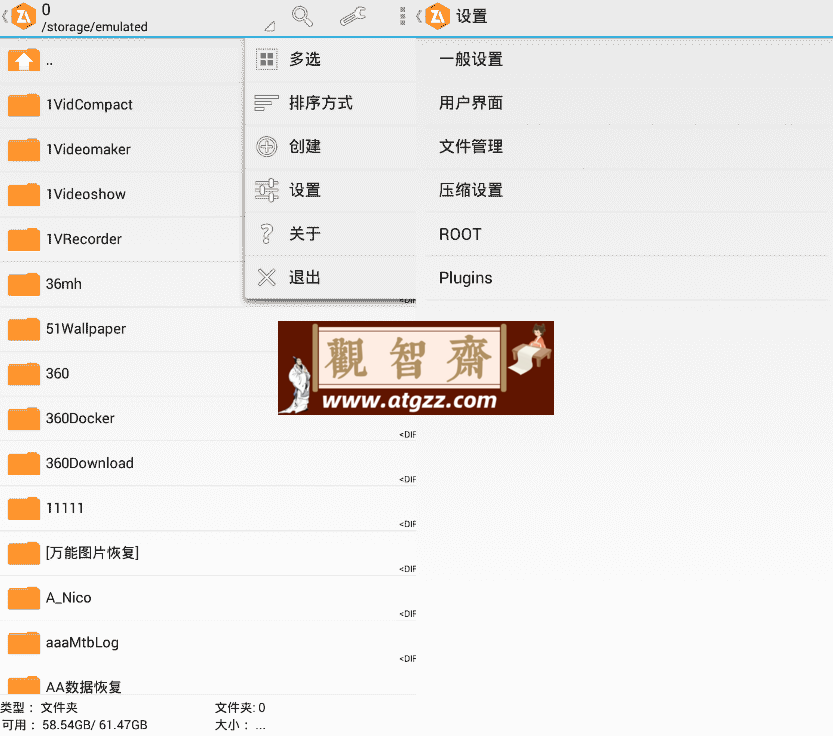The image size is (833, 736).
Task: Choose 退出 from the popup menu
Action: [330, 277]
